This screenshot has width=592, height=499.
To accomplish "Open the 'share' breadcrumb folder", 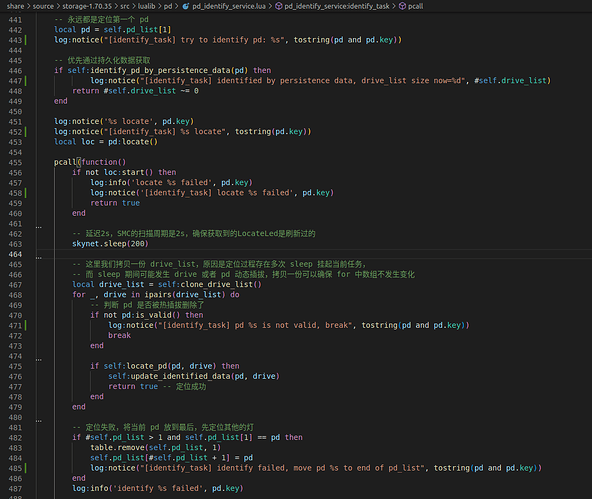I will (x=15, y=6).
